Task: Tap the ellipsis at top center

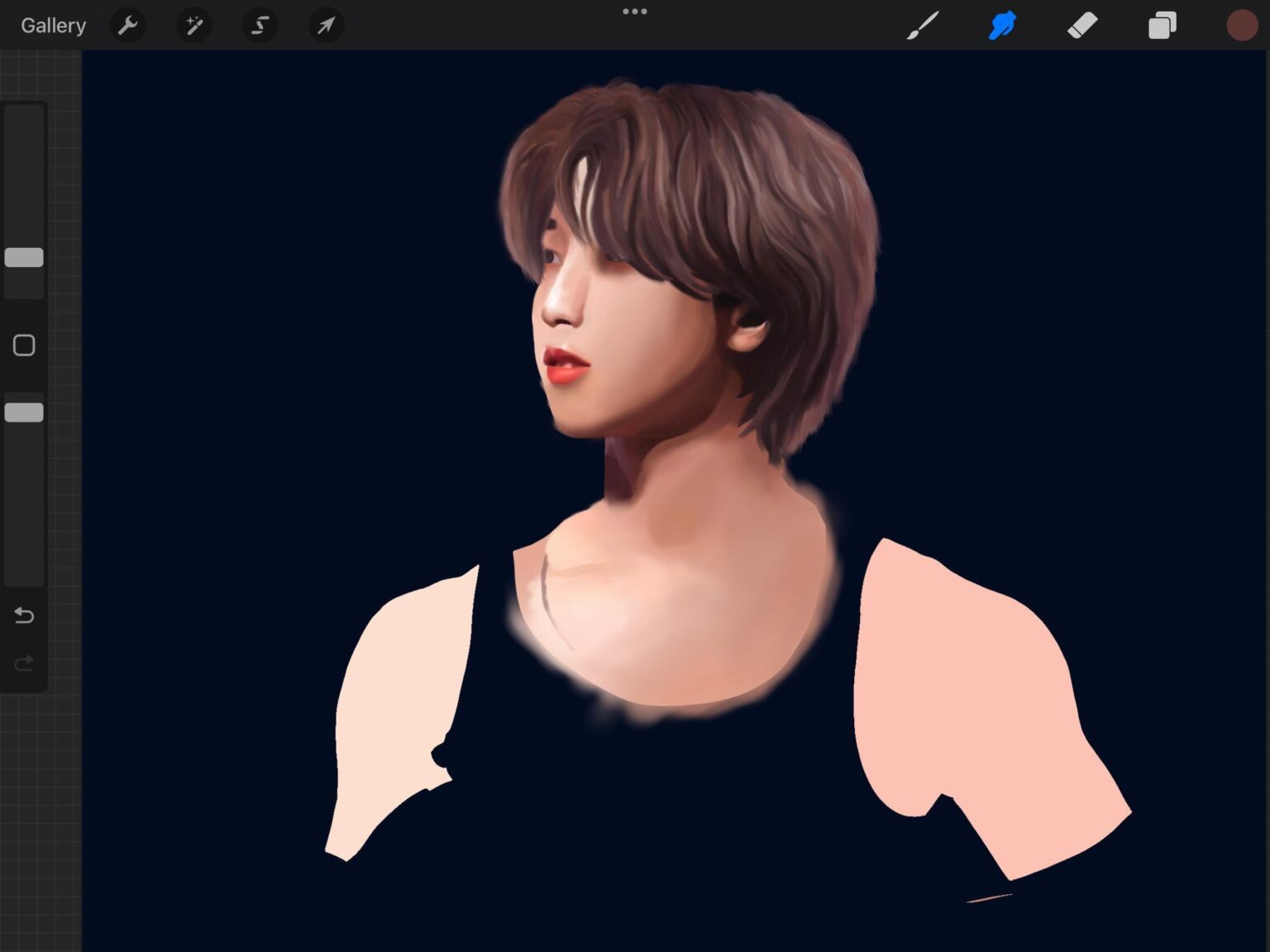Action: (634, 11)
